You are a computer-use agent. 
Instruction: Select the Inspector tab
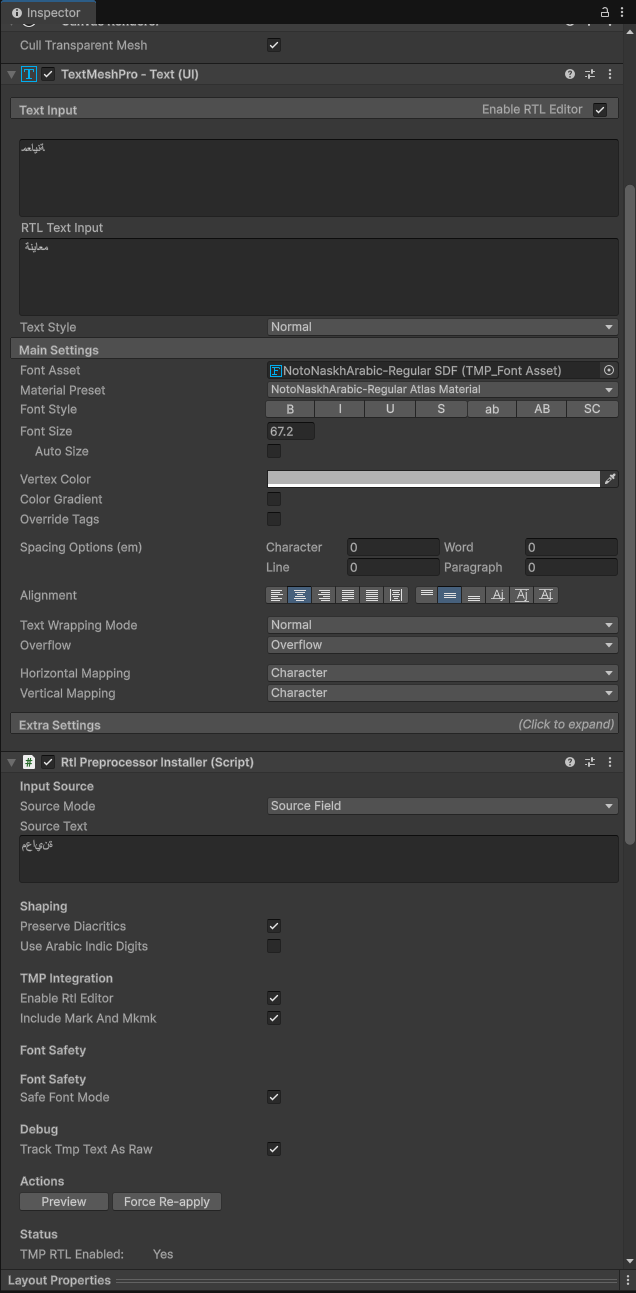pyautogui.click(x=46, y=13)
